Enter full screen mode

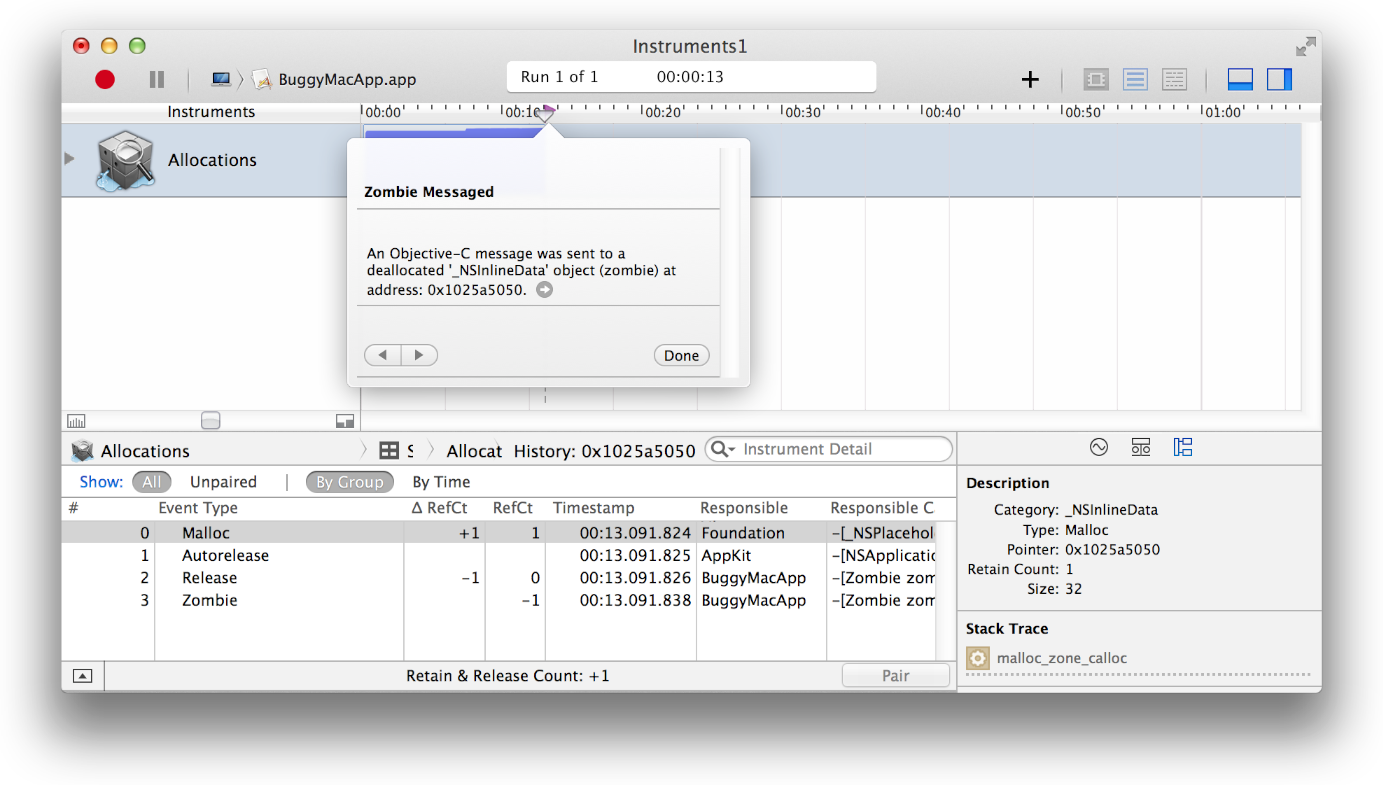[x=1306, y=46]
